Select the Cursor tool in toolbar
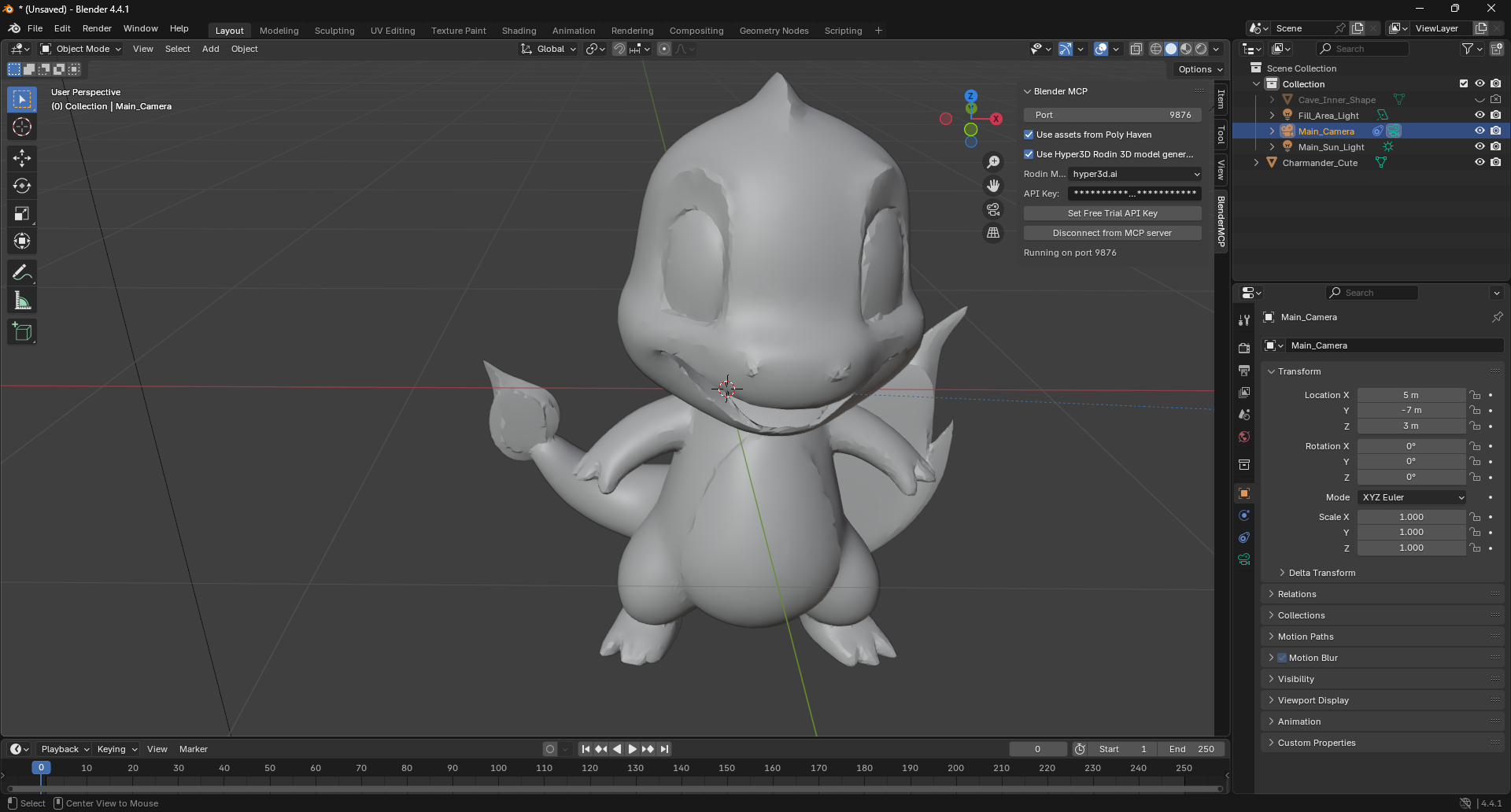Image resolution: width=1511 pixels, height=812 pixels. coord(22,127)
